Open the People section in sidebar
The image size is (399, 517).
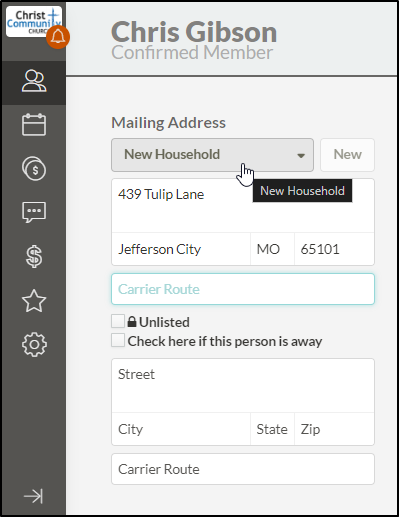[34, 81]
